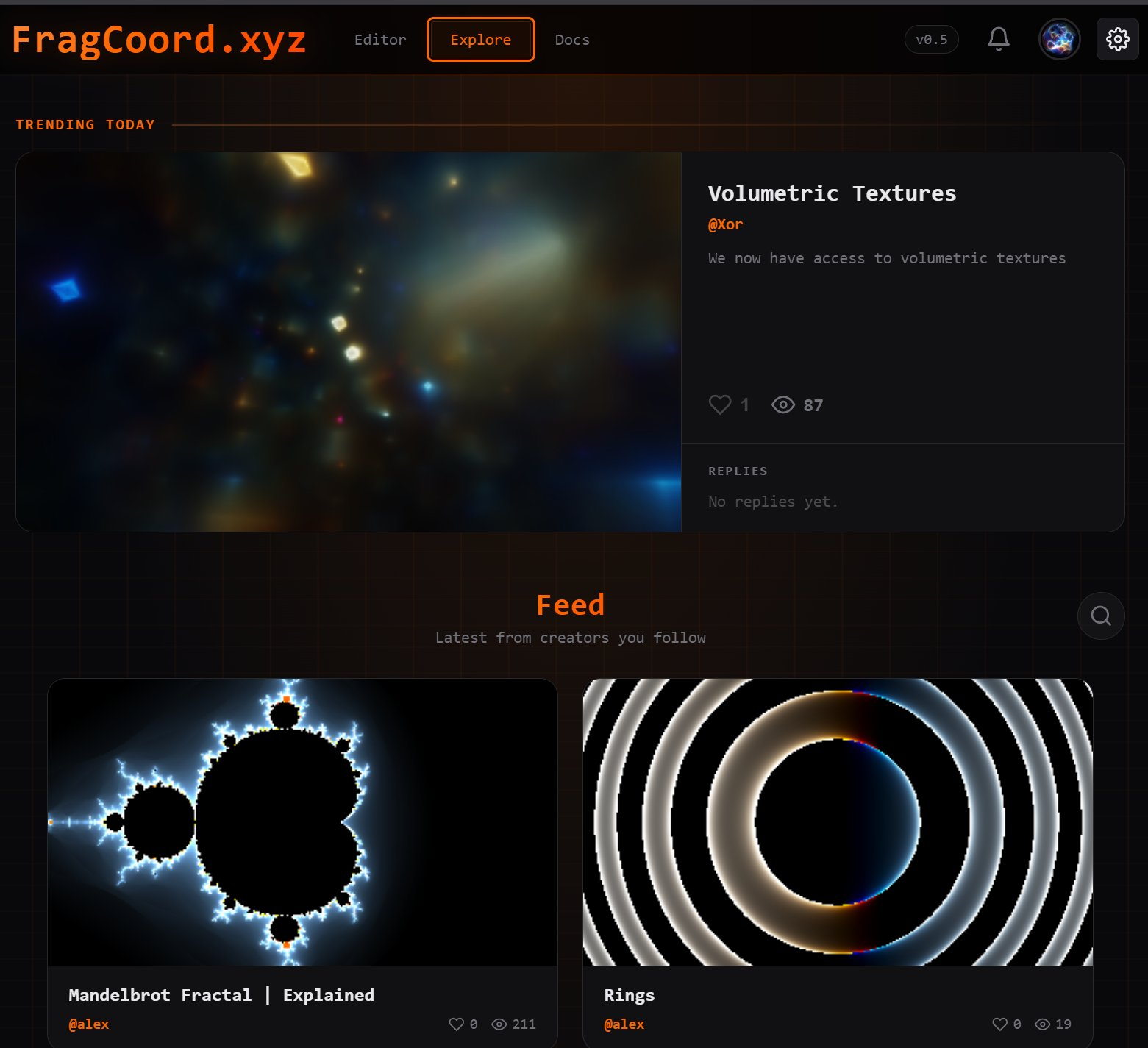Viewport: 1148px width, 1048px height.
Task: Open the Rings shader thumbnail
Action: [838, 821]
